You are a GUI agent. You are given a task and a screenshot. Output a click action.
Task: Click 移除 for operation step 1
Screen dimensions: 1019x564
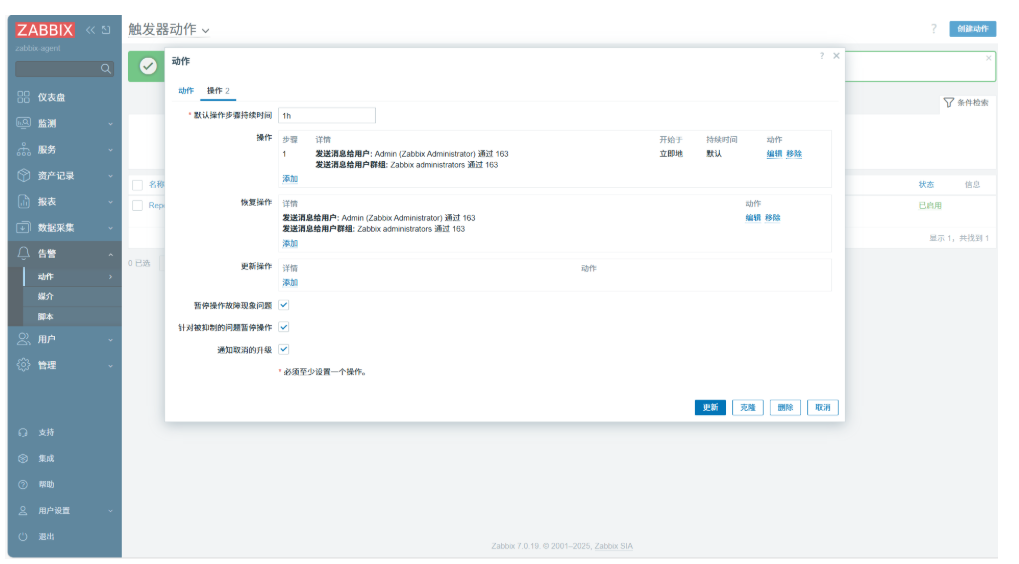[x=794, y=154]
